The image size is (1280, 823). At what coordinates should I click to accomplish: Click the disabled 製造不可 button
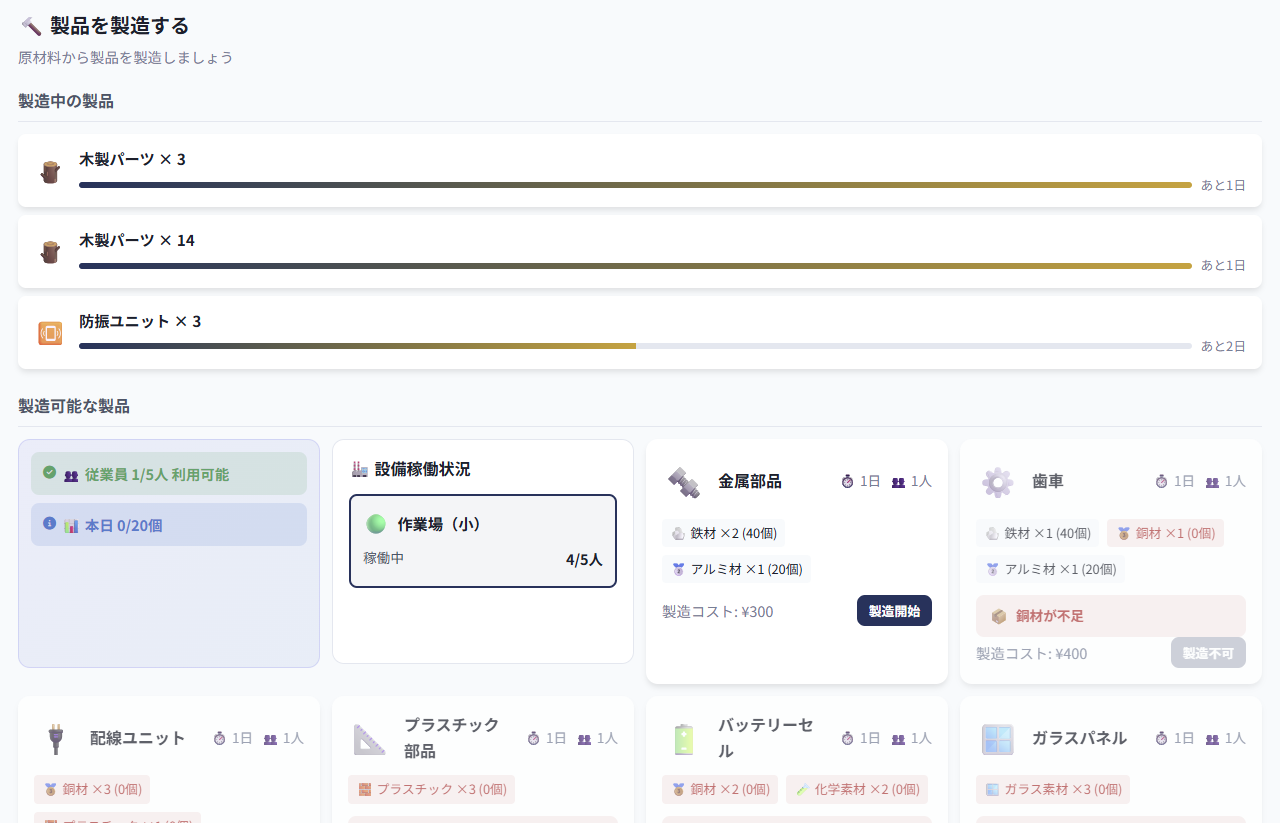pos(1208,653)
